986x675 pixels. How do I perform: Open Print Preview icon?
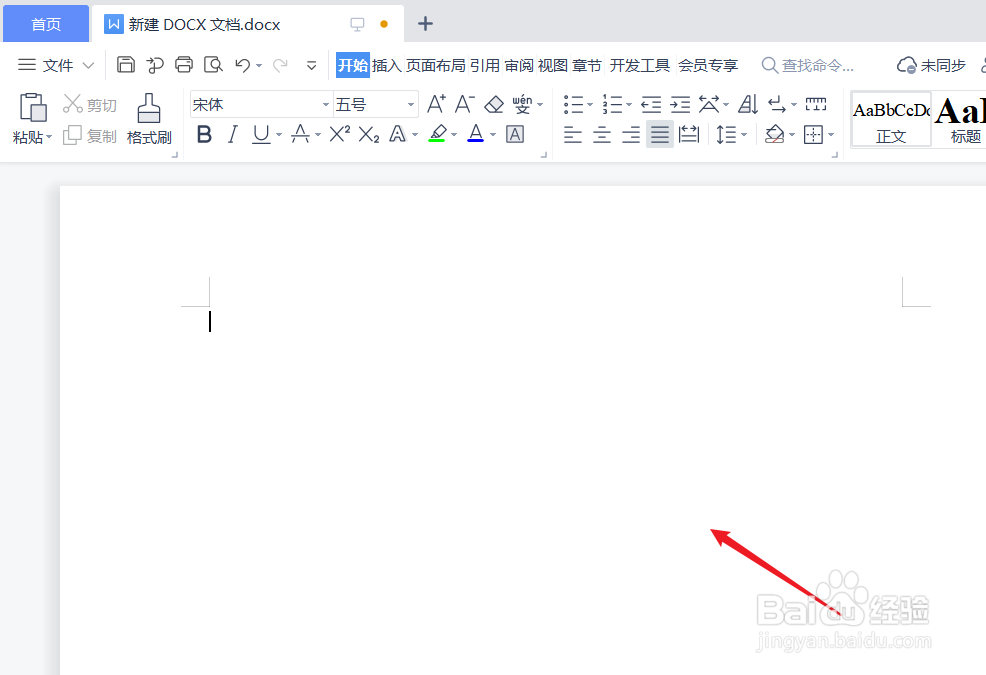pyautogui.click(x=213, y=65)
